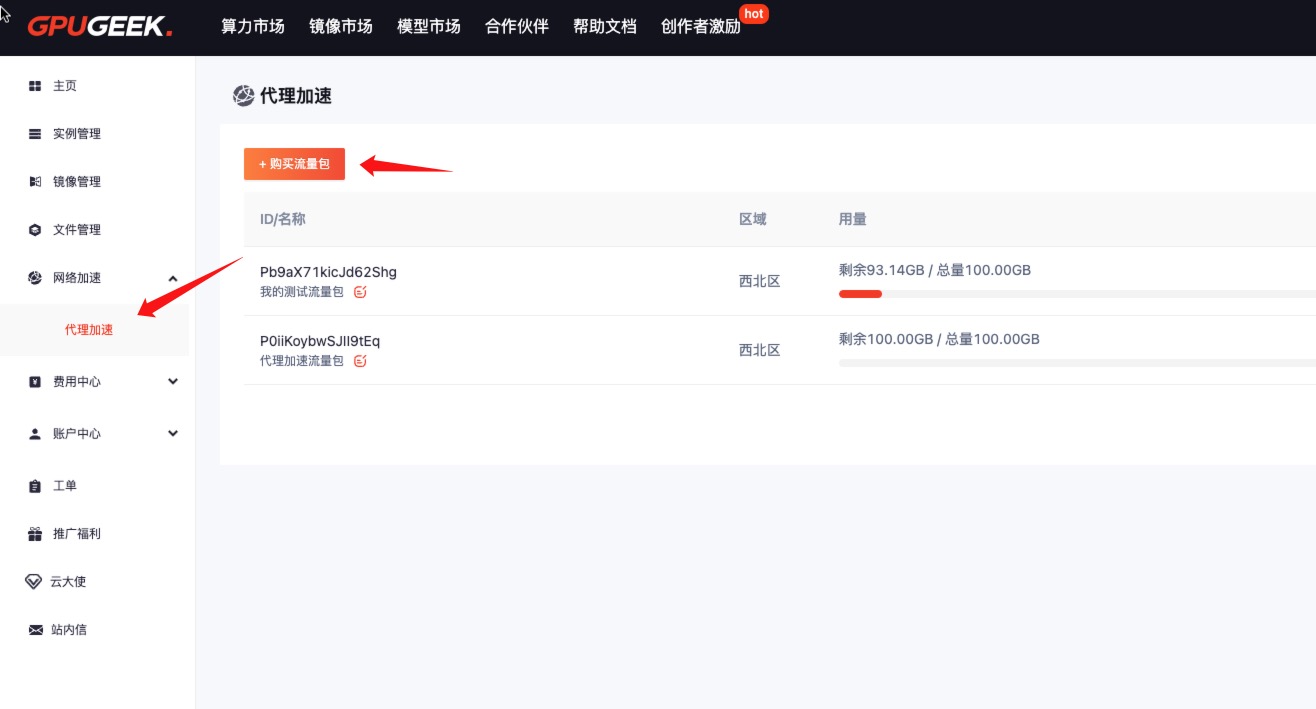Click the GPUGEEK logo

click(x=99, y=26)
